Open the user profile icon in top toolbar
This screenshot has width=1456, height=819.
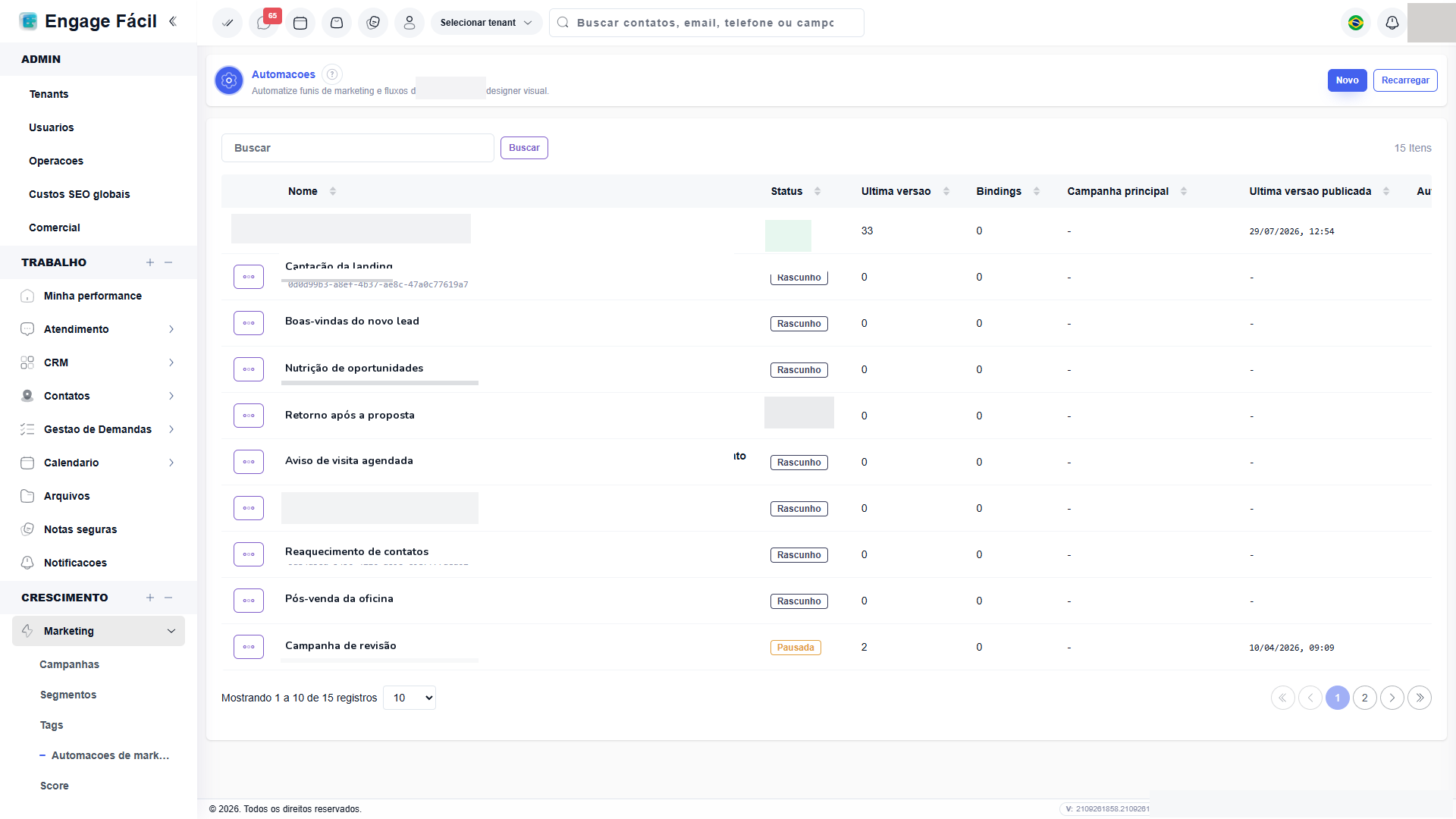[409, 23]
